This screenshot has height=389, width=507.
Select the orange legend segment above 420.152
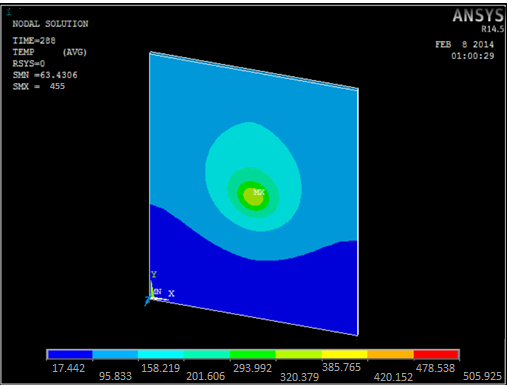tap(391, 354)
